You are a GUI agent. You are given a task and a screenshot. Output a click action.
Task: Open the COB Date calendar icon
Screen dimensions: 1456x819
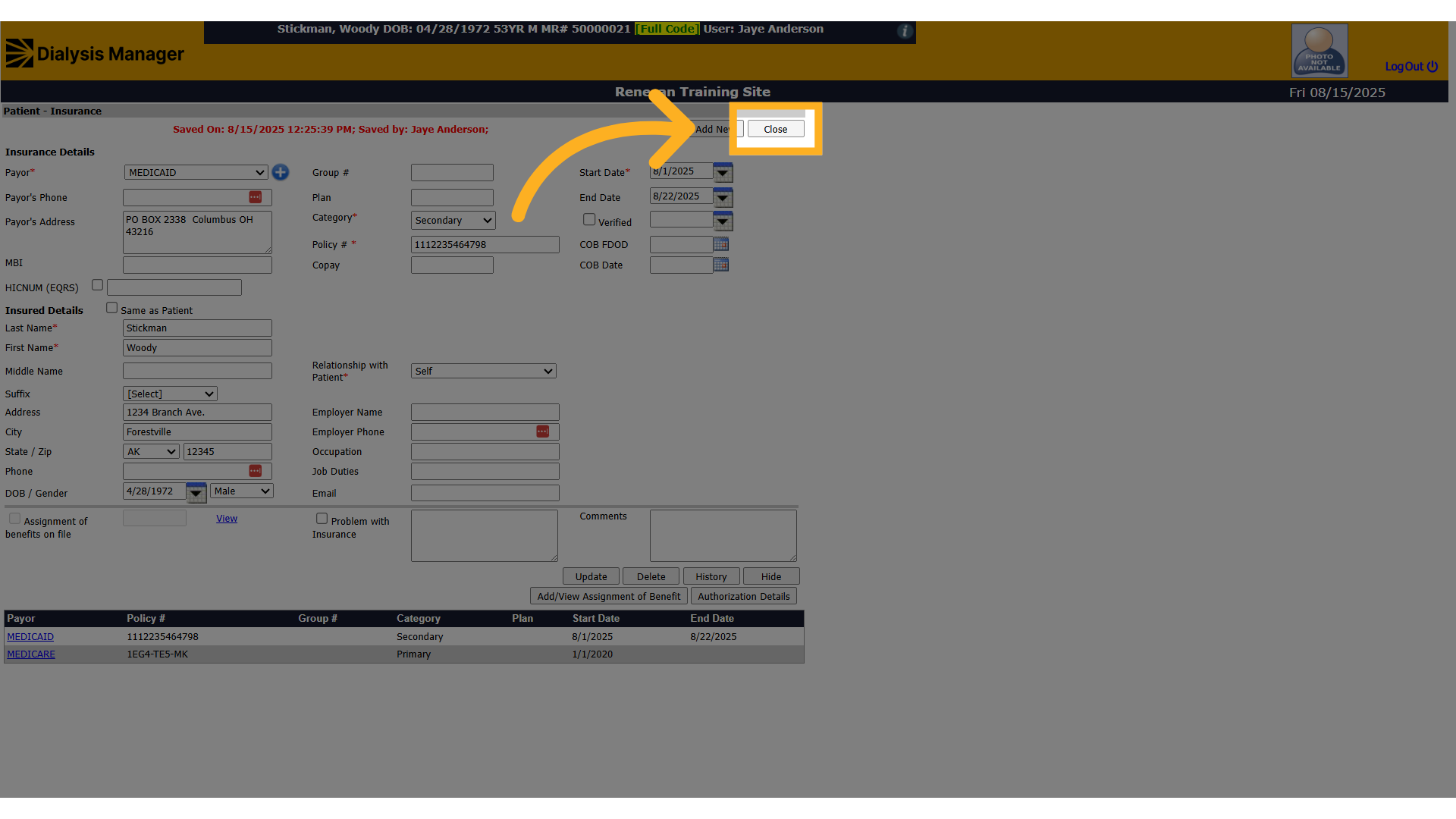coord(721,265)
